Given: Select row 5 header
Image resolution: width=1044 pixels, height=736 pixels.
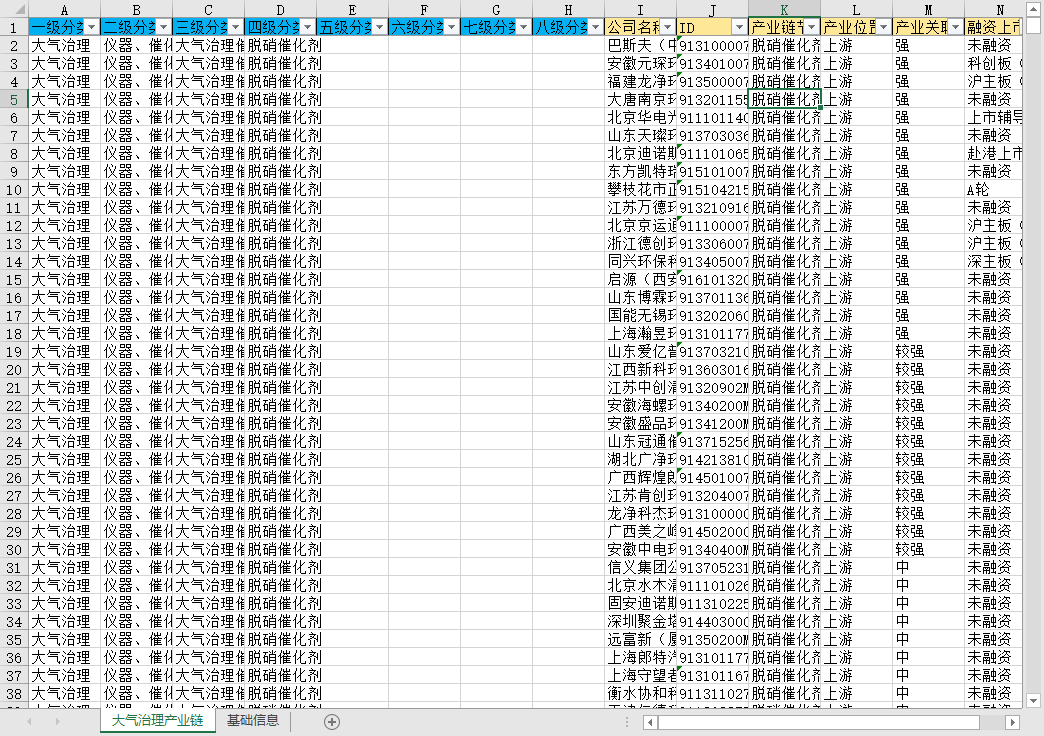Looking at the screenshot, I should pyautogui.click(x=14, y=99).
